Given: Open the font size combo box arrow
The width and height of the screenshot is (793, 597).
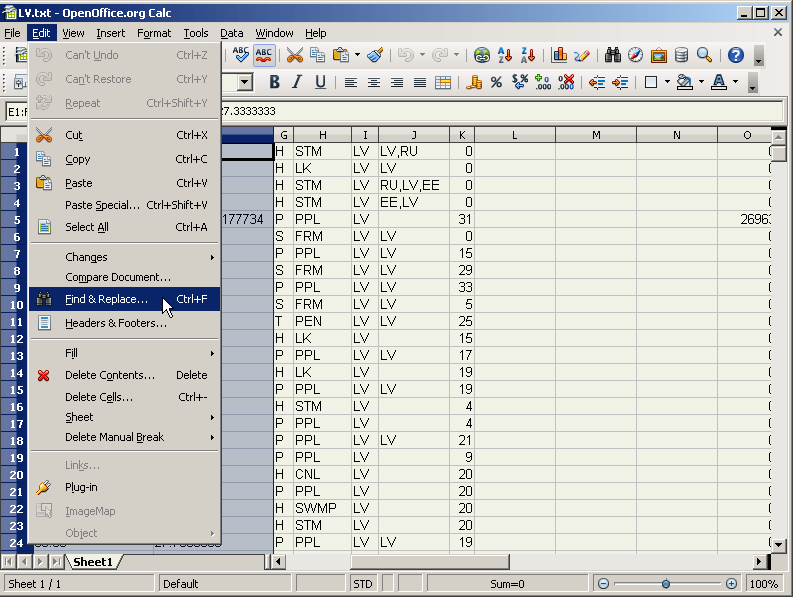Looking at the screenshot, I should 245,82.
